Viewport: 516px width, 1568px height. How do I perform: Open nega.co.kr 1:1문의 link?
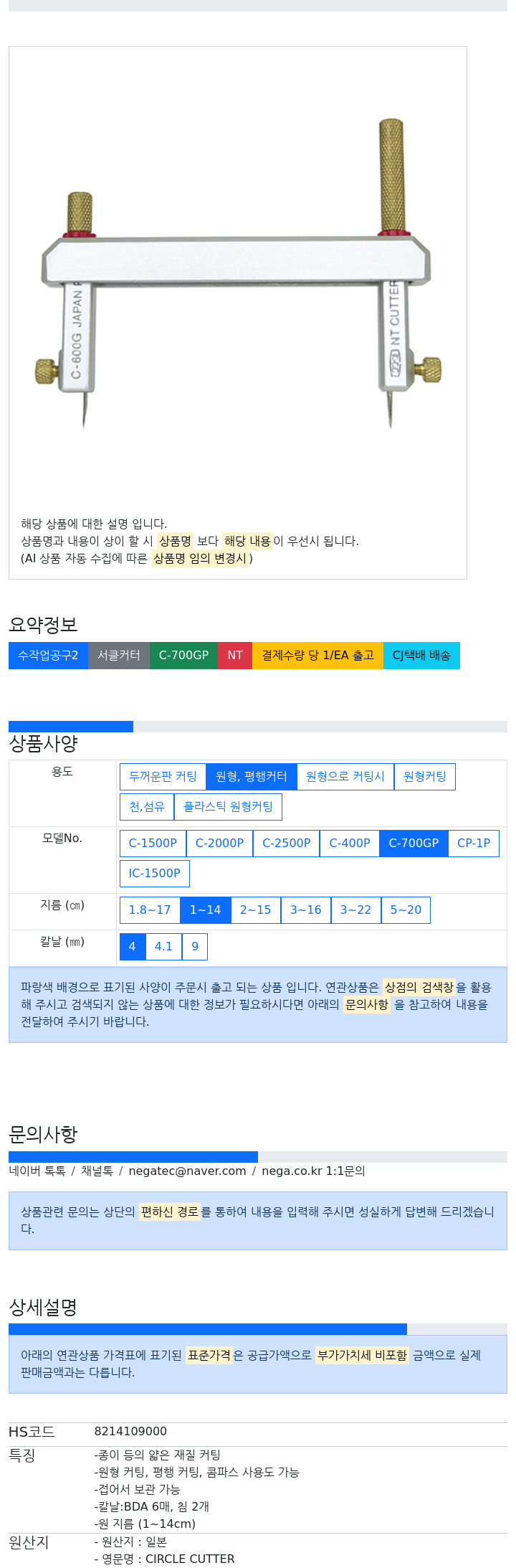313,1171
